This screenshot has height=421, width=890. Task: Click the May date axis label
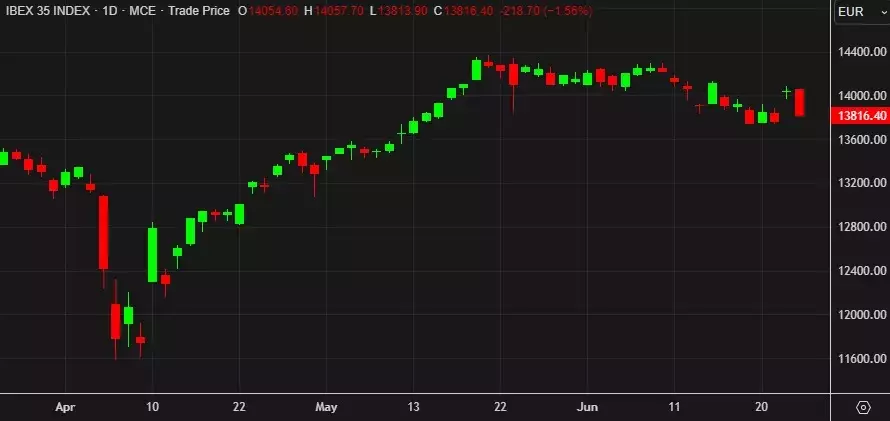click(326, 407)
